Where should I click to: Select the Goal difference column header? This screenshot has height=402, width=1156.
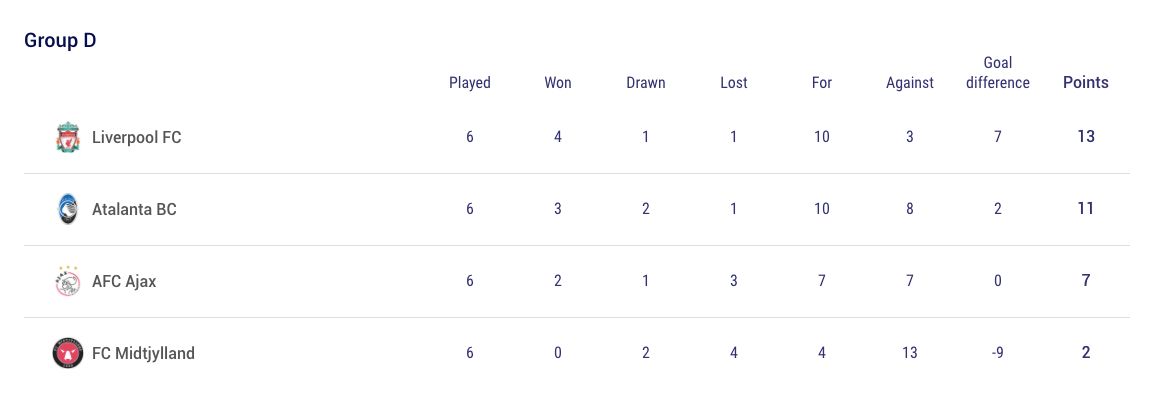(x=998, y=73)
